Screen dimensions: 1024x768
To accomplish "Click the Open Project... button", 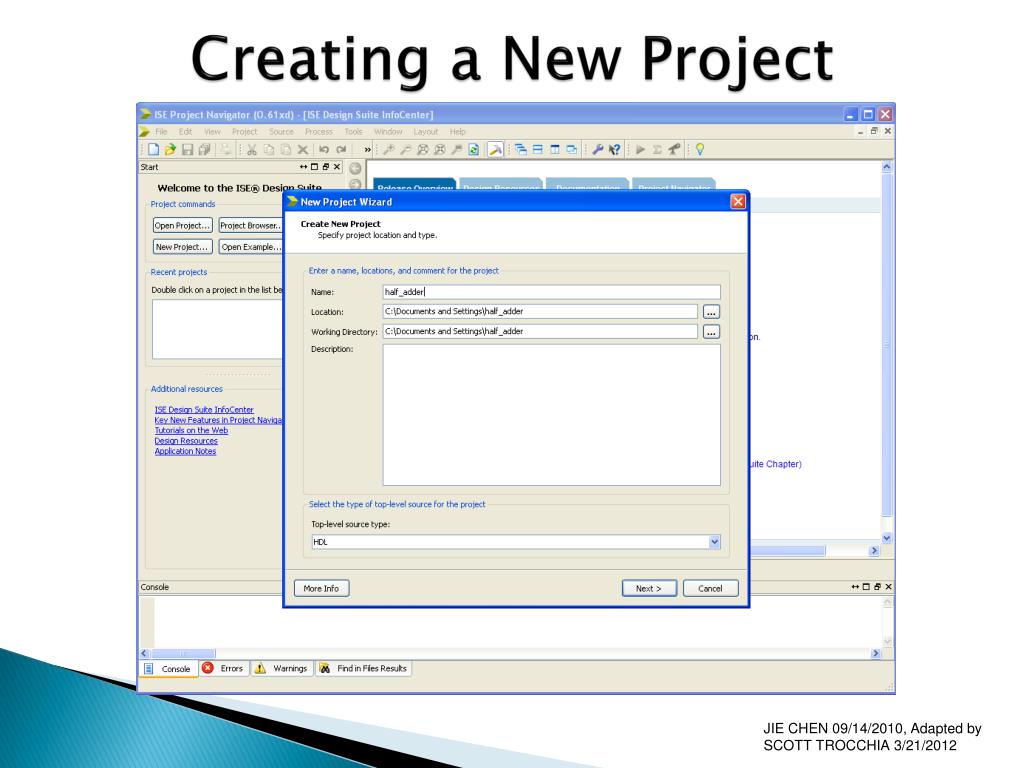I will [x=183, y=225].
